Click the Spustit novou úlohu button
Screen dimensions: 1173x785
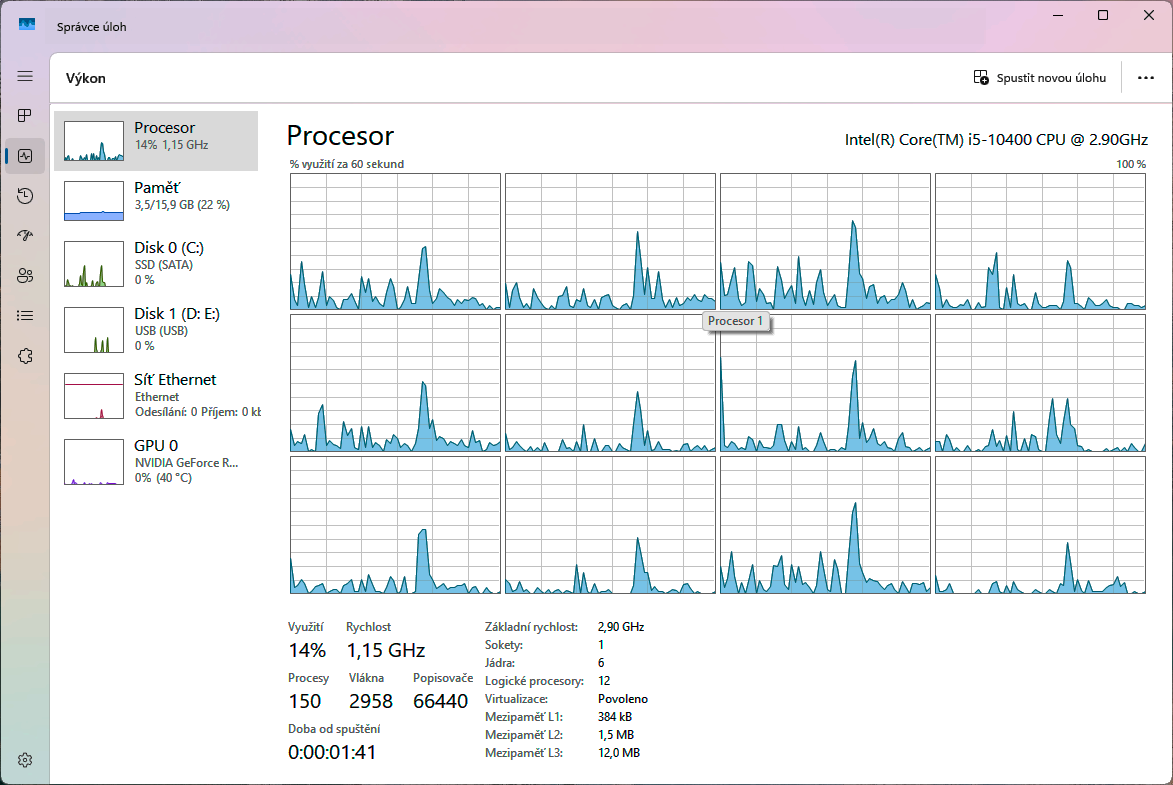1040,77
